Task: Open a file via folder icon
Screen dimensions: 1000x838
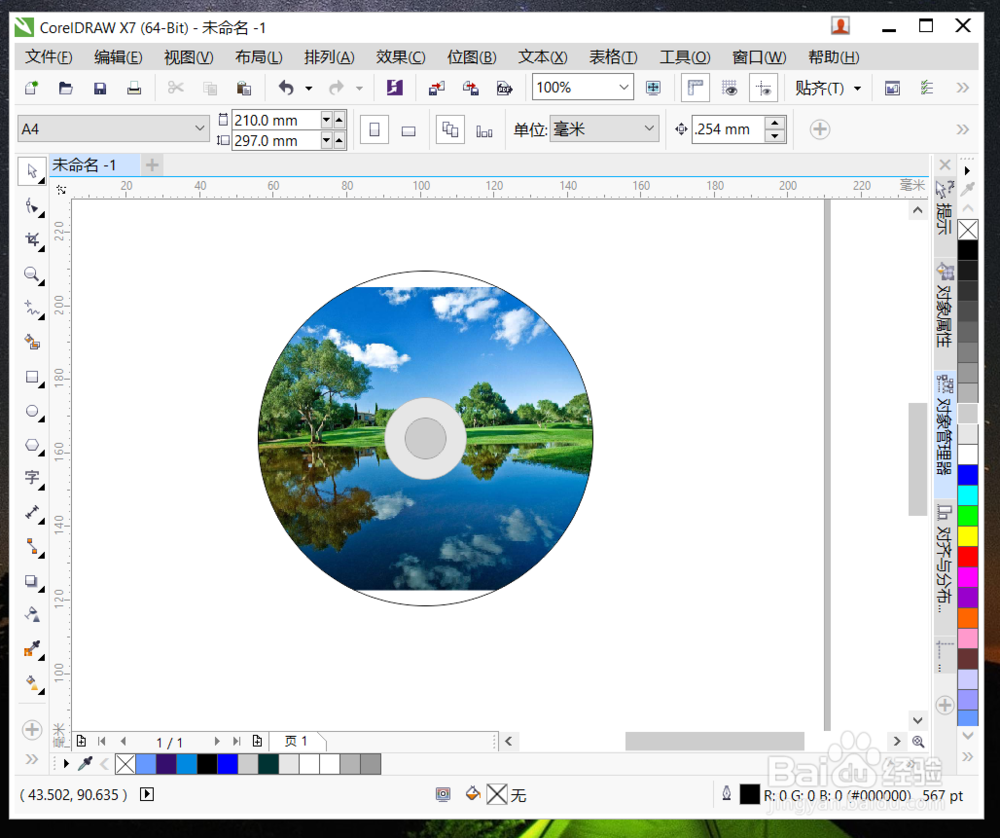Action: coord(66,88)
